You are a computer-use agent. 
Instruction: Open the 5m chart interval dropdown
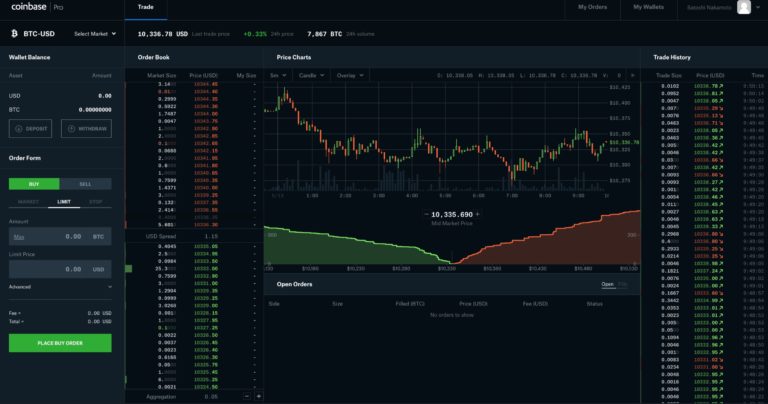point(278,75)
